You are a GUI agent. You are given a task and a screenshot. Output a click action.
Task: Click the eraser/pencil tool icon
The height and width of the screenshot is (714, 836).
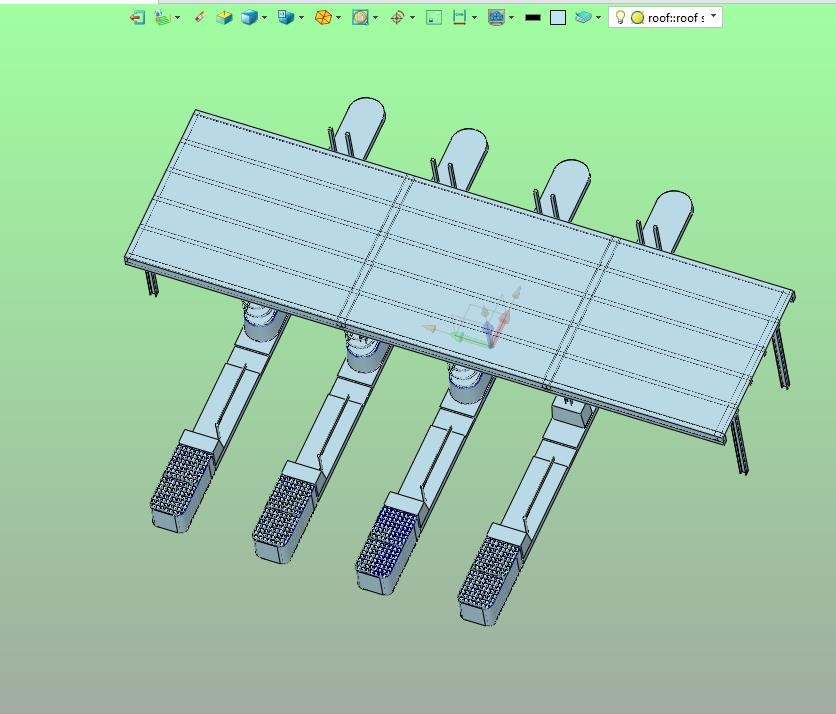click(200, 18)
